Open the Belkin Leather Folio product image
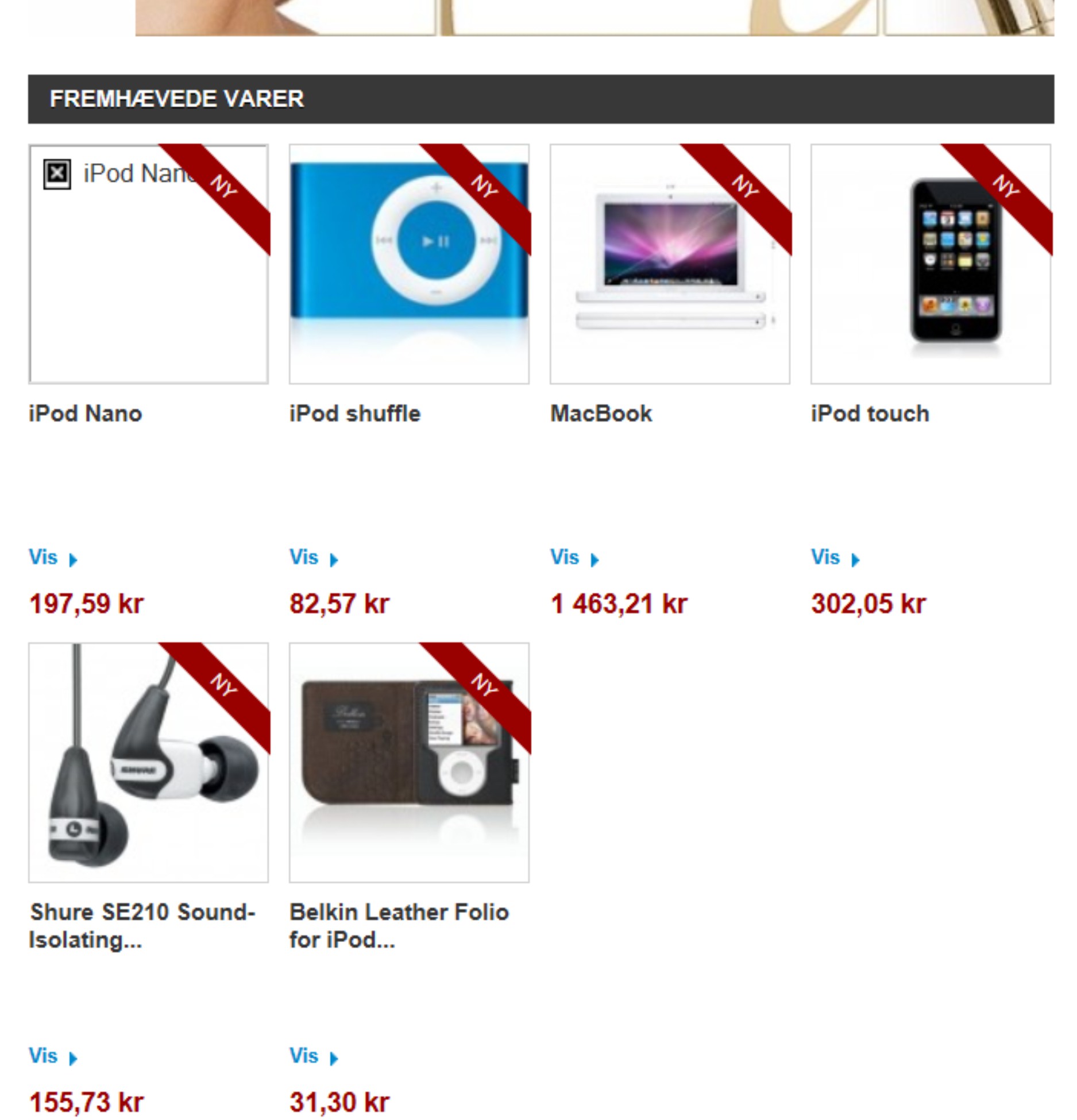 pos(409,762)
